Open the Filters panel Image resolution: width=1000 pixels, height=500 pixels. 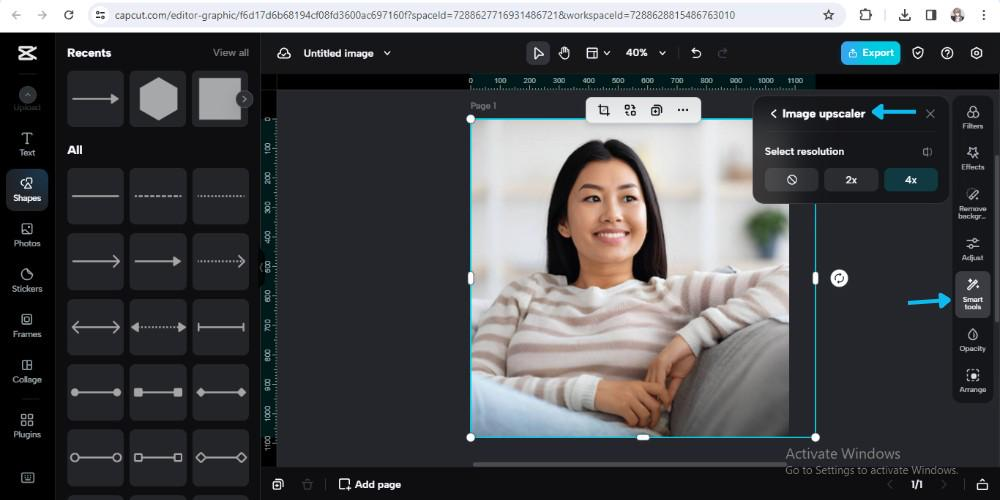(973, 117)
